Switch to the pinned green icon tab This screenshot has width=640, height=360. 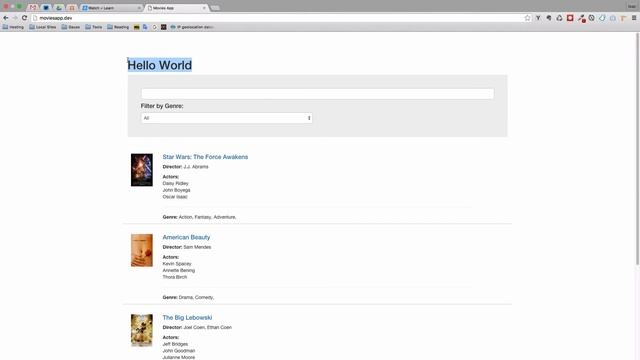(59, 8)
